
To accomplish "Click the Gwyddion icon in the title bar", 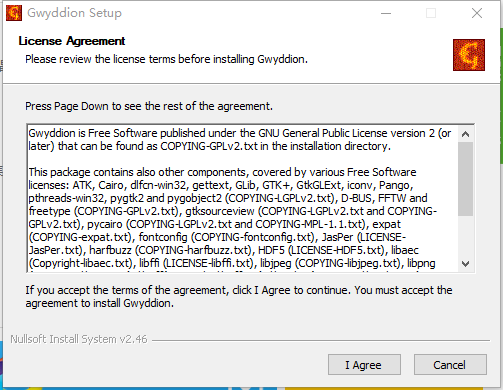I will 14,13.
